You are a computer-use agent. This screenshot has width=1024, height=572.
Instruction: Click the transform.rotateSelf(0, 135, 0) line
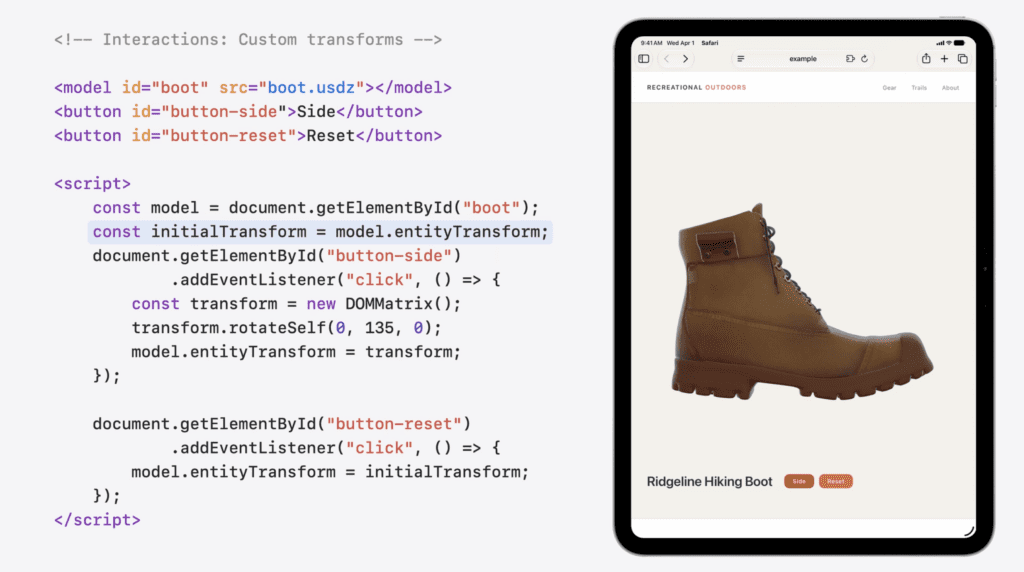286,328
